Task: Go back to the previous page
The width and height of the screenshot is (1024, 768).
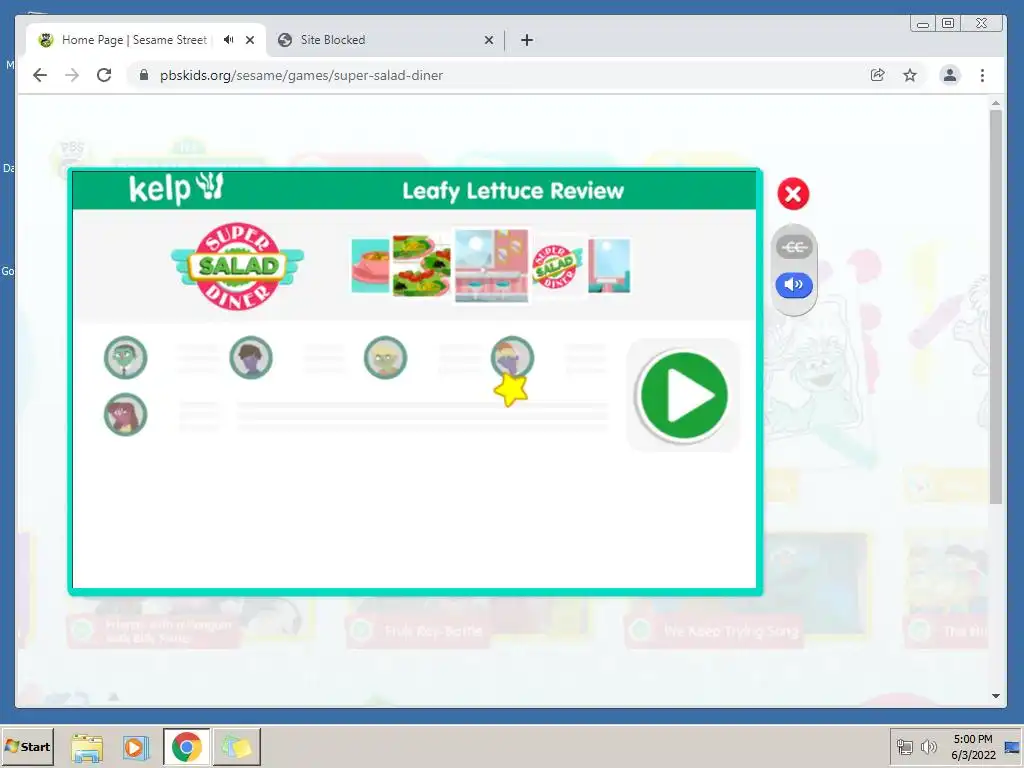Action: click(40, 75)
